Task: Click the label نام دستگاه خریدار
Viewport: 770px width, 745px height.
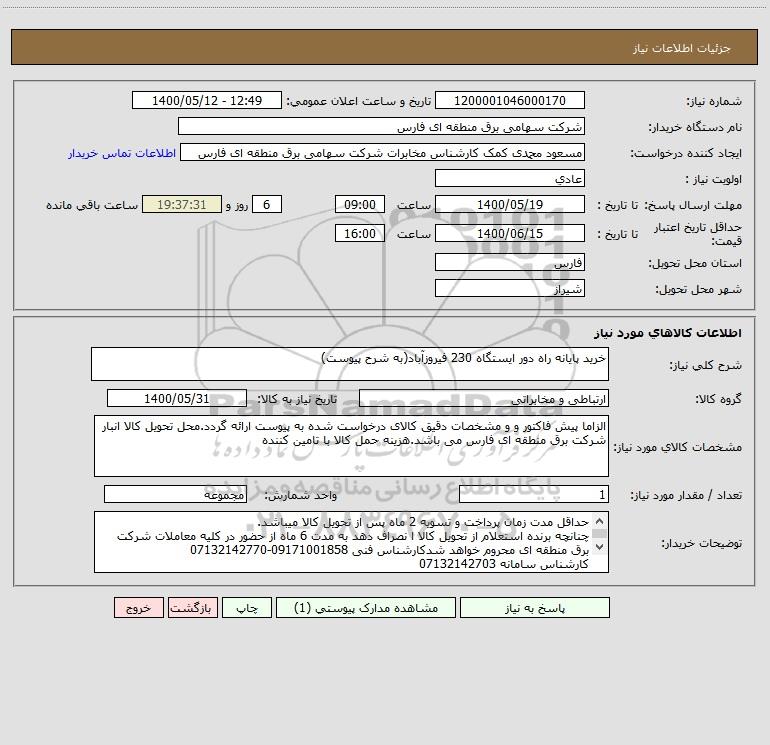Action: tap(695, 128)
